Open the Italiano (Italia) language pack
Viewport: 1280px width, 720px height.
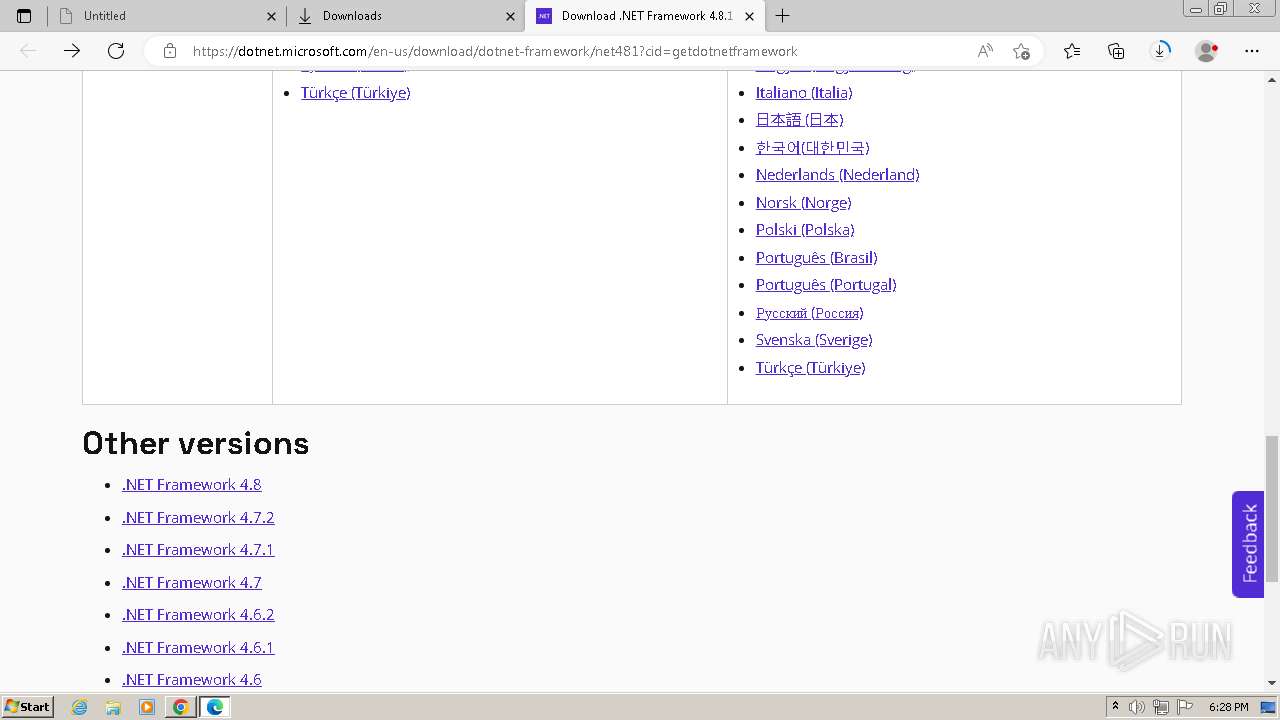coord(804,93)
